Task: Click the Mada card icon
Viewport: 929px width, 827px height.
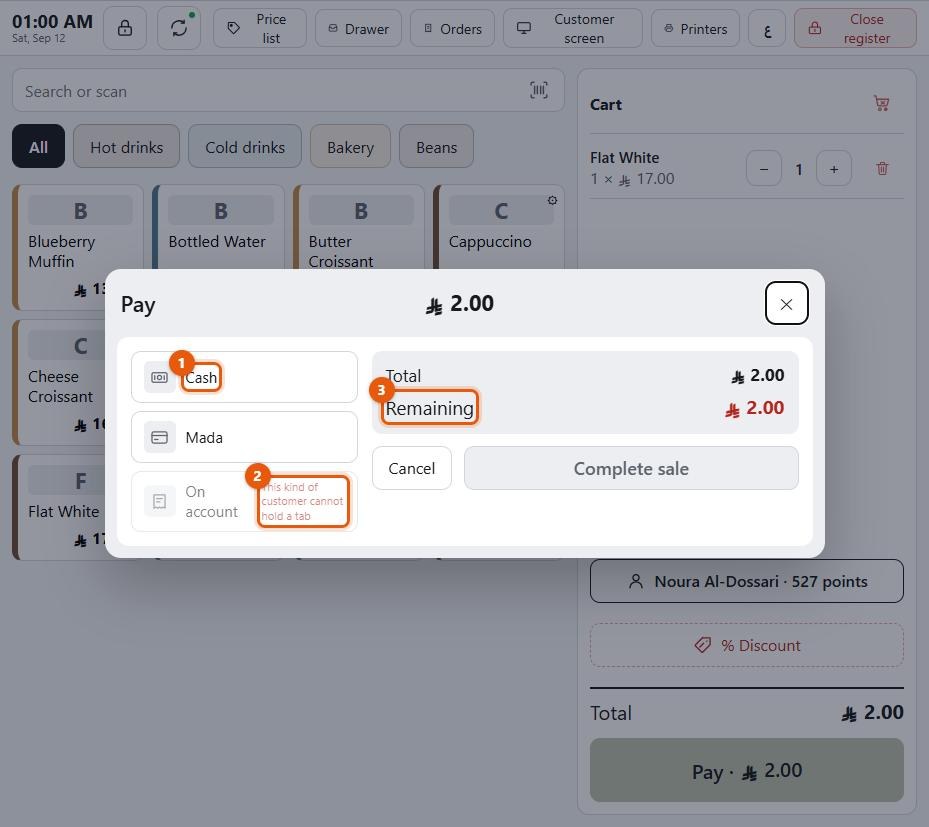Action: (x=159, y=437)
